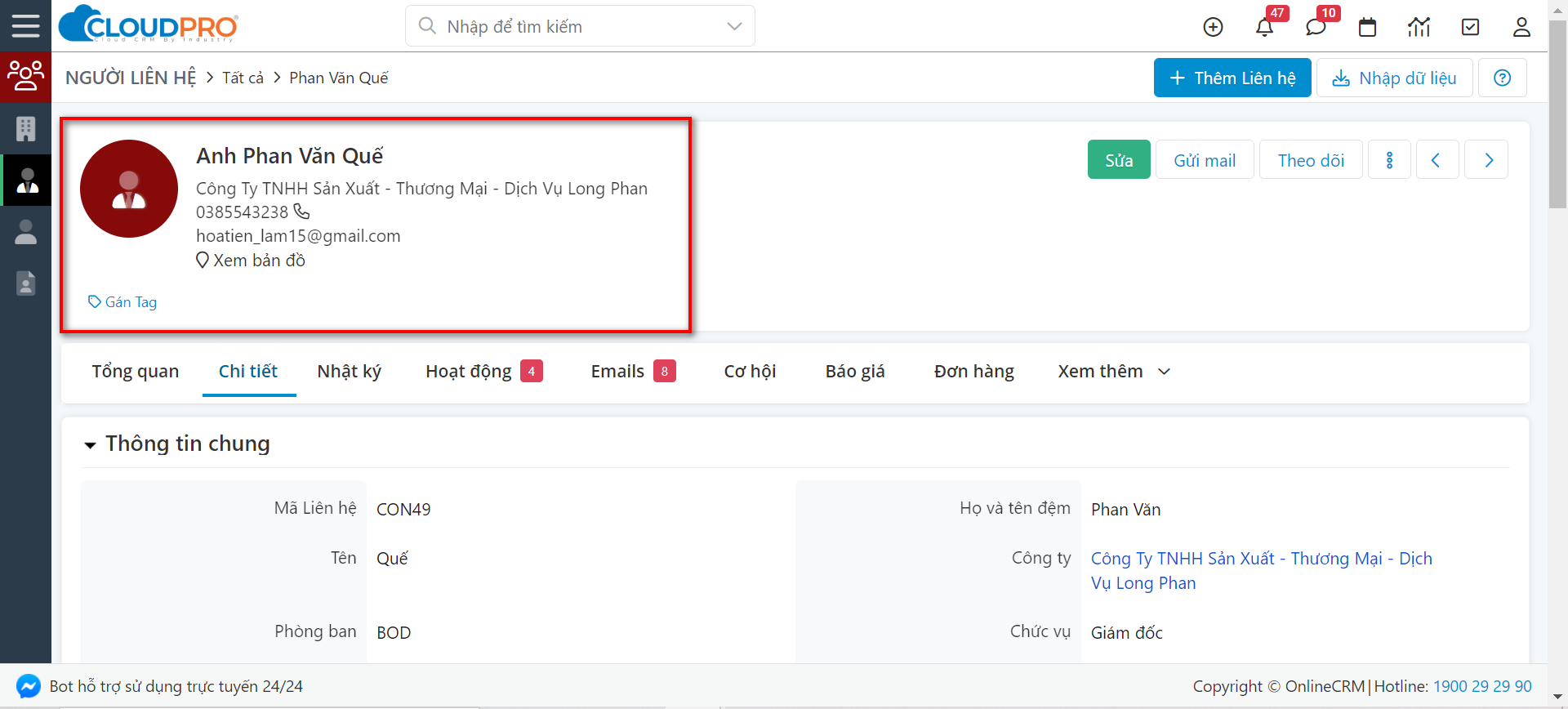Call the number via phone icon
Screen dimensions: 1568x709
click(x=301, y=212)
